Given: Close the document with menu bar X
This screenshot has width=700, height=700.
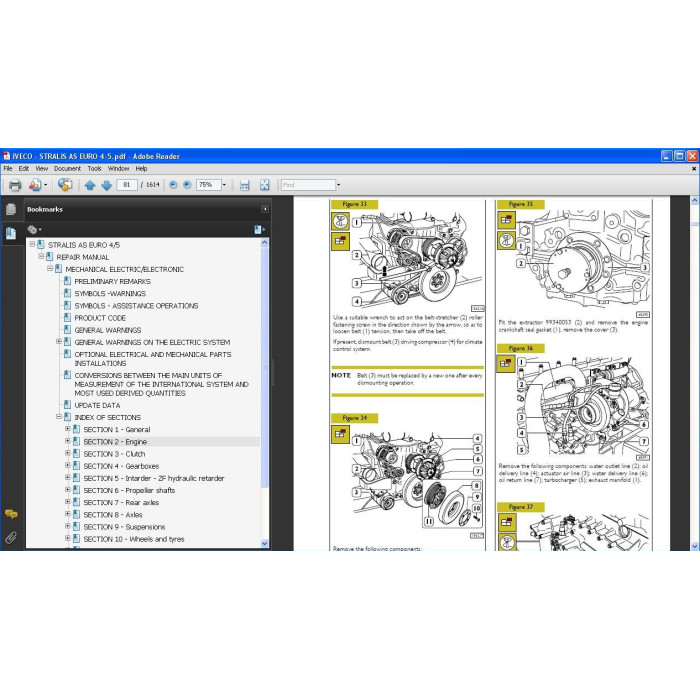Looking at the screenshot, I should (694, 169).
